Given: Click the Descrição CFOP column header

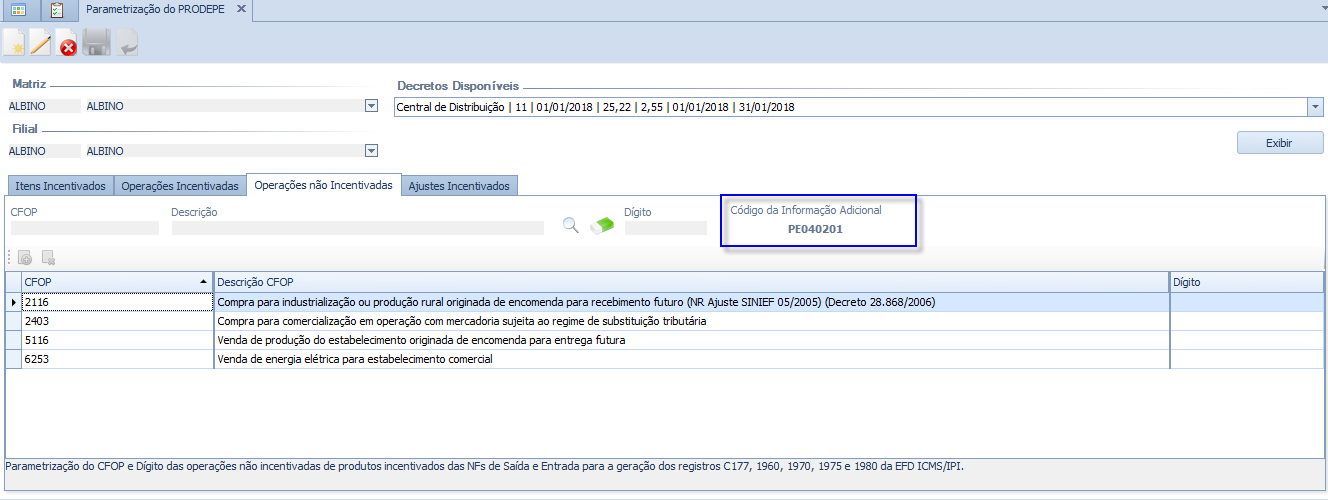Looking at the screenshot, I should 691,282.
